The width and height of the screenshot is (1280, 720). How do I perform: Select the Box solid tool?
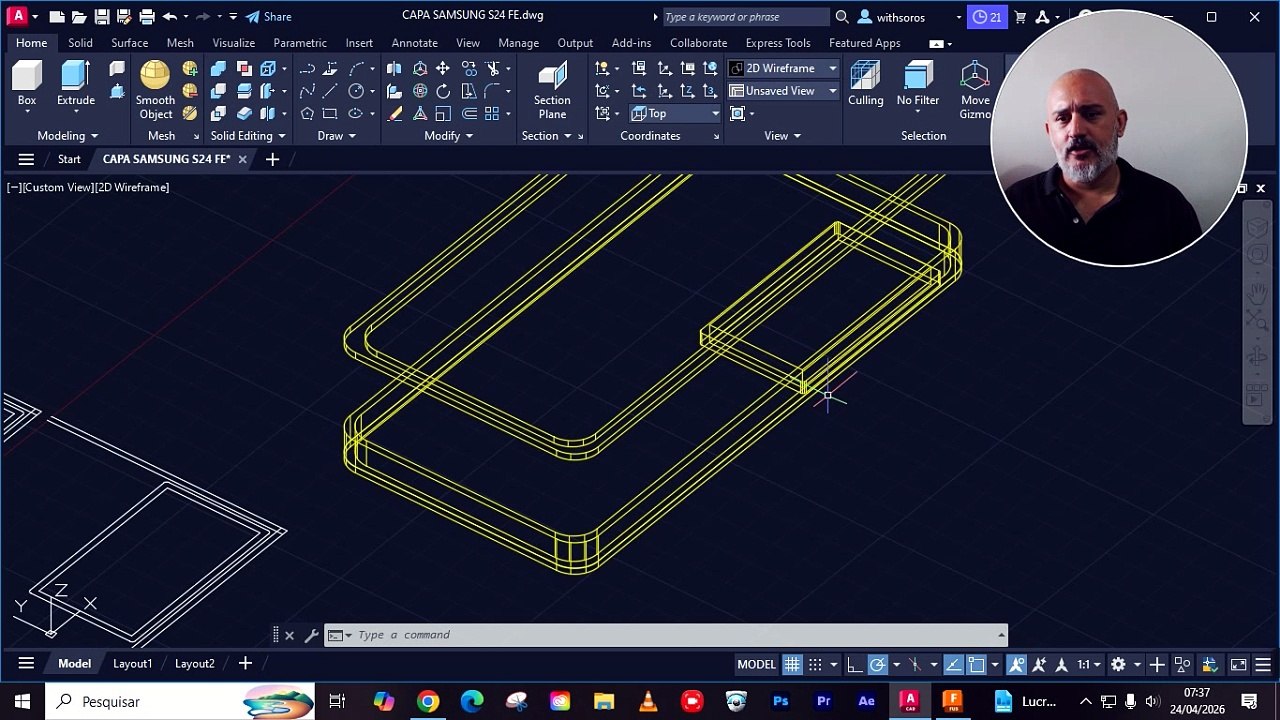point(27,84)
